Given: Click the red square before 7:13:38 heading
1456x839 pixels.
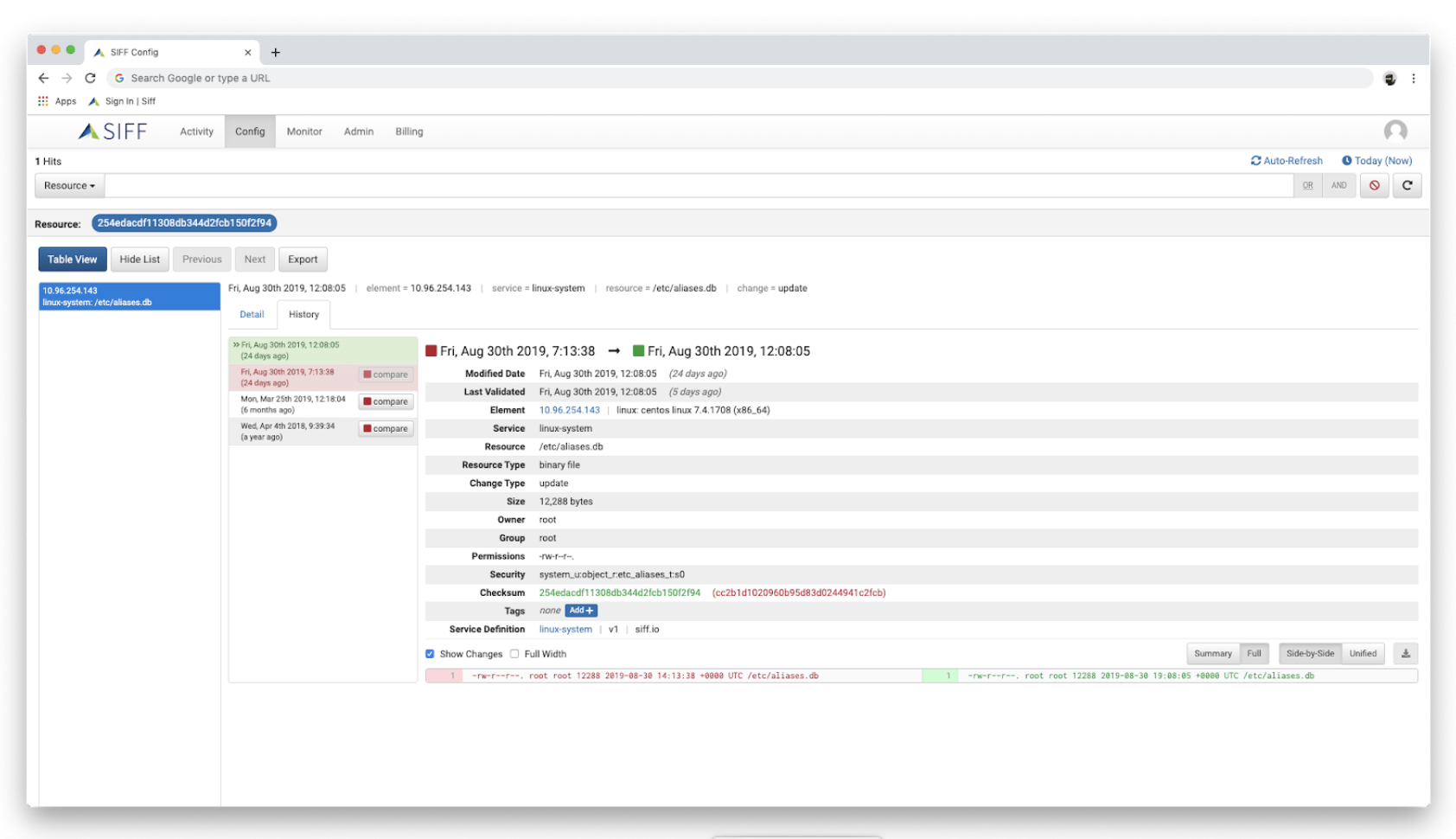Looking at the screenshot, I should coord(431,351).
